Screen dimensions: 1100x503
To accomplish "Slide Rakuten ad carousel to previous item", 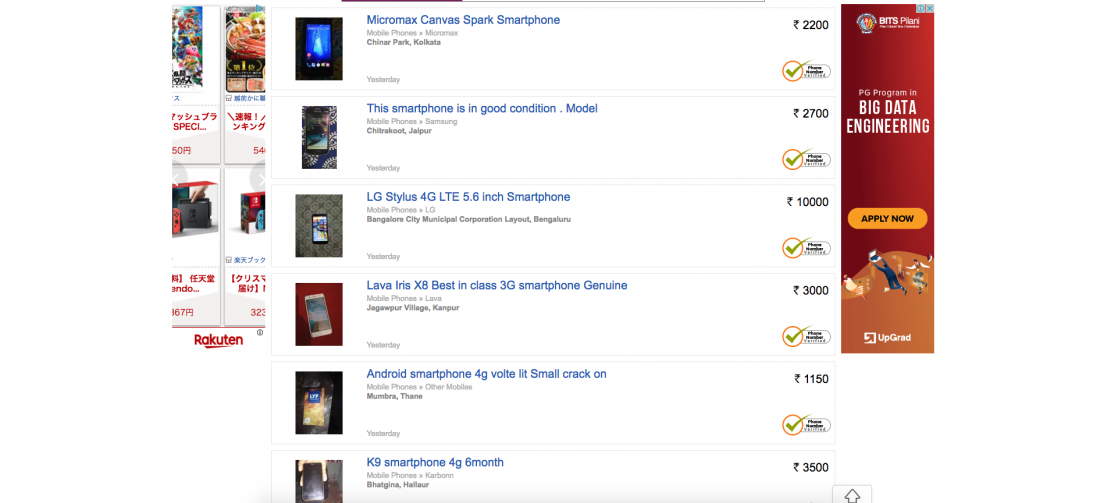I will click(x=178, y=180).
